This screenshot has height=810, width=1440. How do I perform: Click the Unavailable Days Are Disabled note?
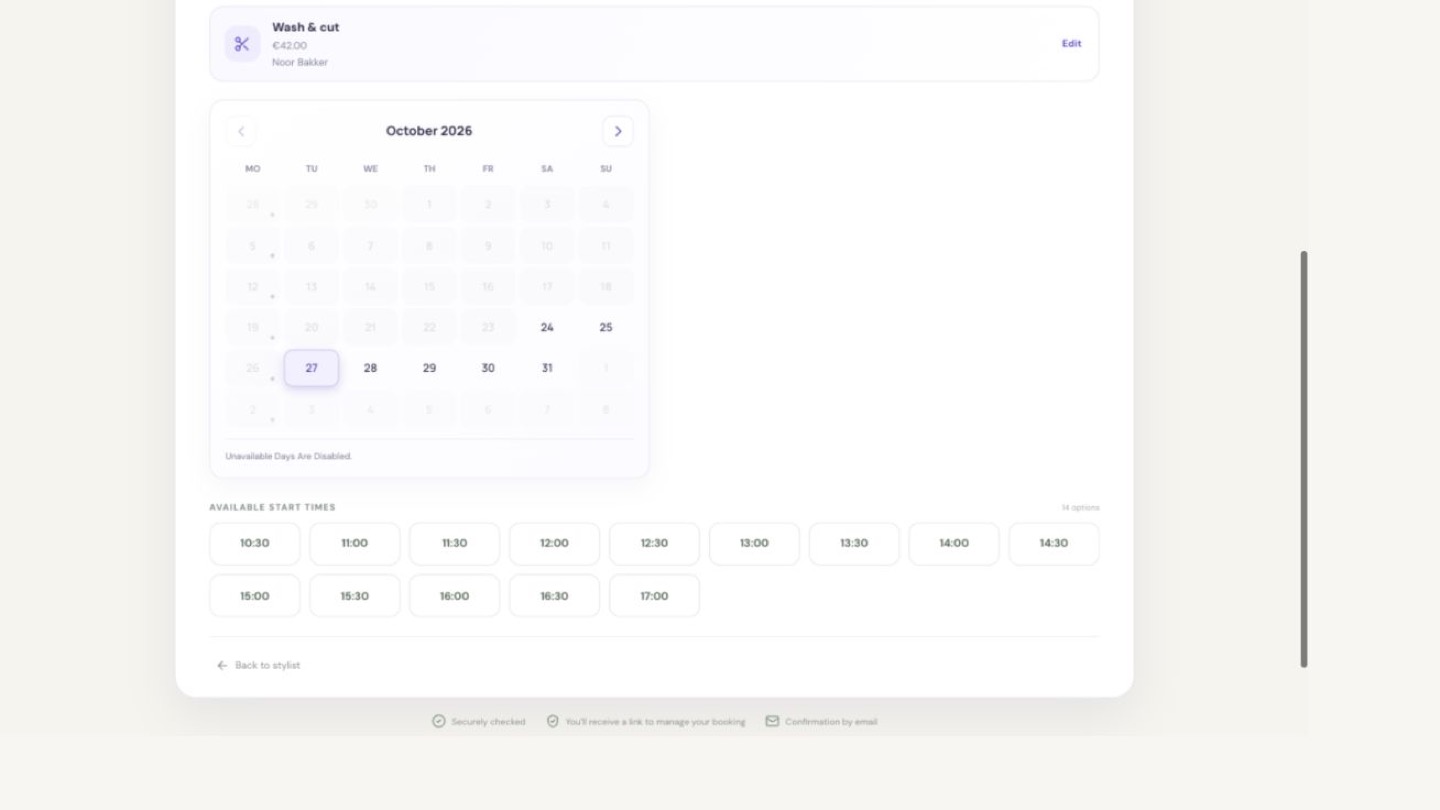[x=289, y=456]
